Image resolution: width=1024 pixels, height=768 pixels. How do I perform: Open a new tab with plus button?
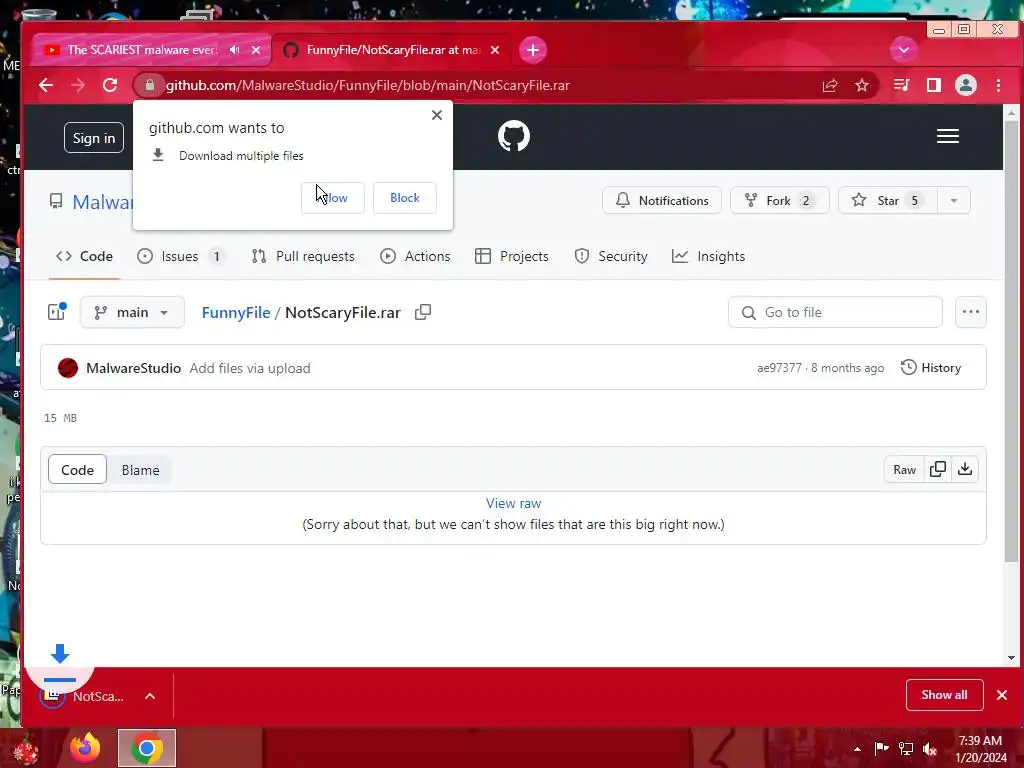pos(533,50)
